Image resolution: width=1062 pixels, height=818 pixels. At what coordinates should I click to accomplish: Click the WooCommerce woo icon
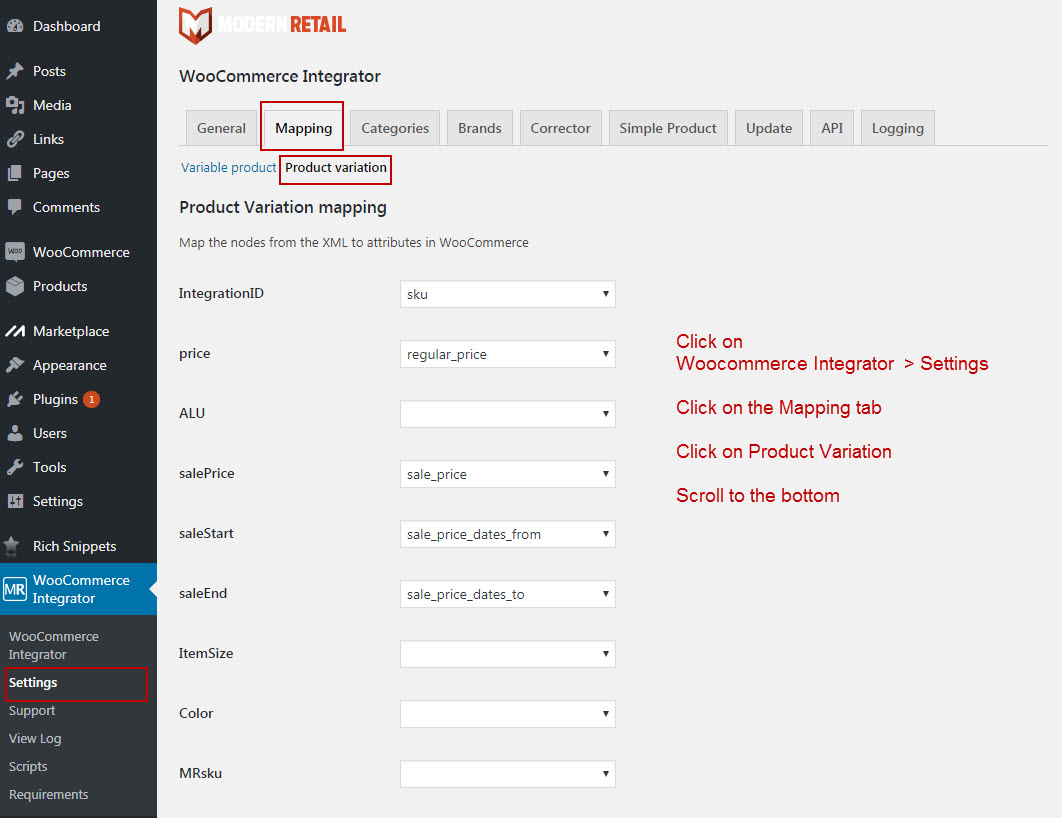[15, 252]
